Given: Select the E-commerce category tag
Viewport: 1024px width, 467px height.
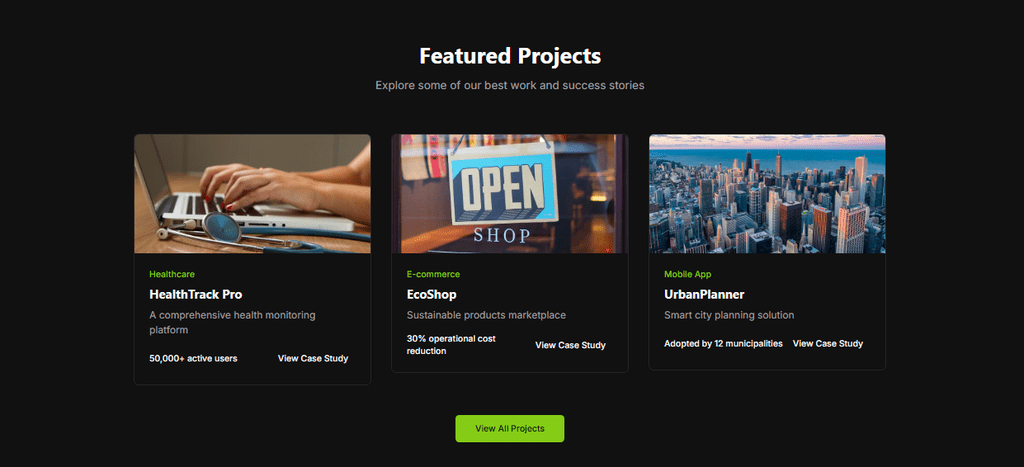Looking at the screenshot, I should [433, 274].
